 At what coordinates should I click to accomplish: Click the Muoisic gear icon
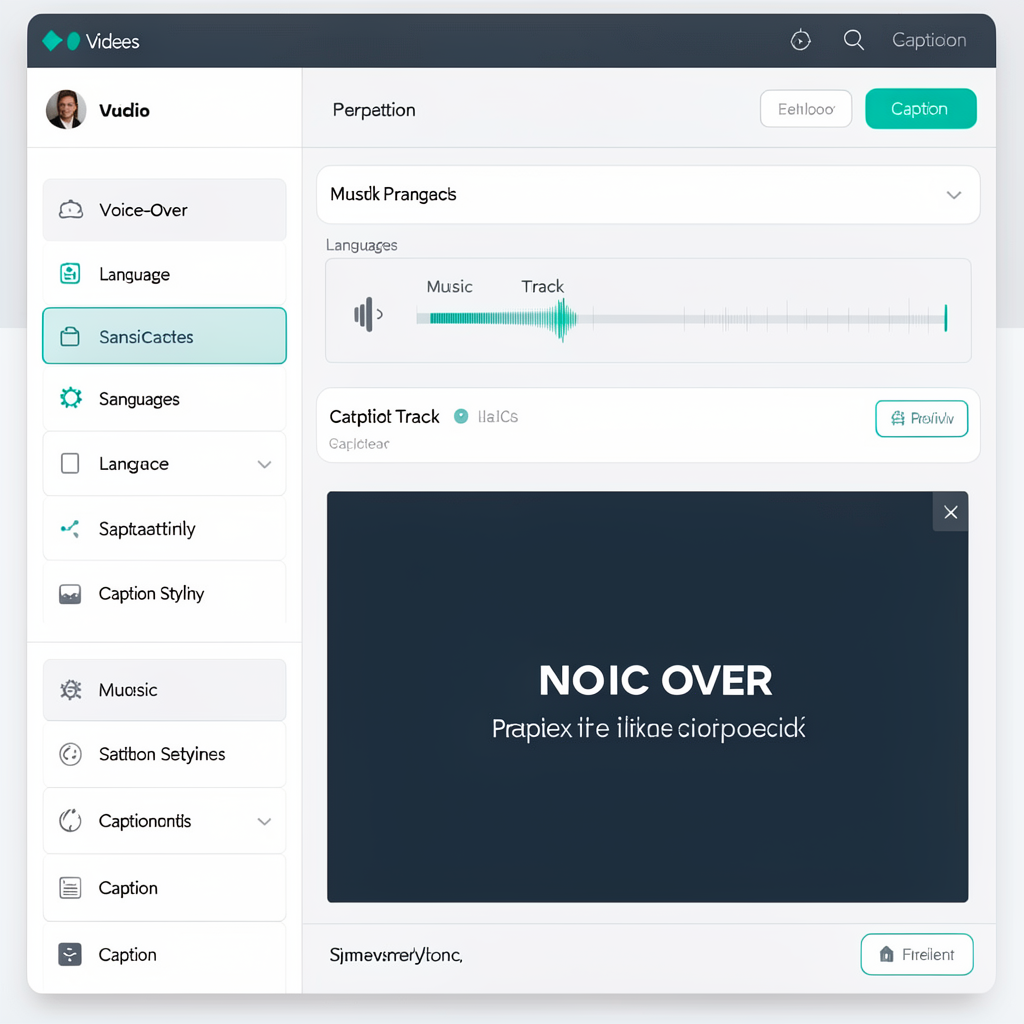pyautogui.click(x=71, y=690)
